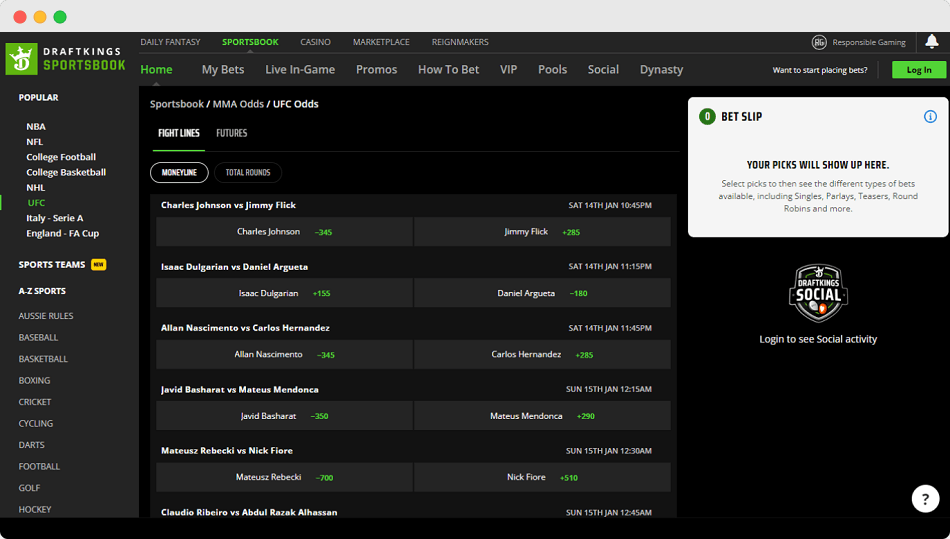This screenshot has width=950, height=539.
Task: Click the Log In button
Action: pyautogui.click(x=919, y=70)
